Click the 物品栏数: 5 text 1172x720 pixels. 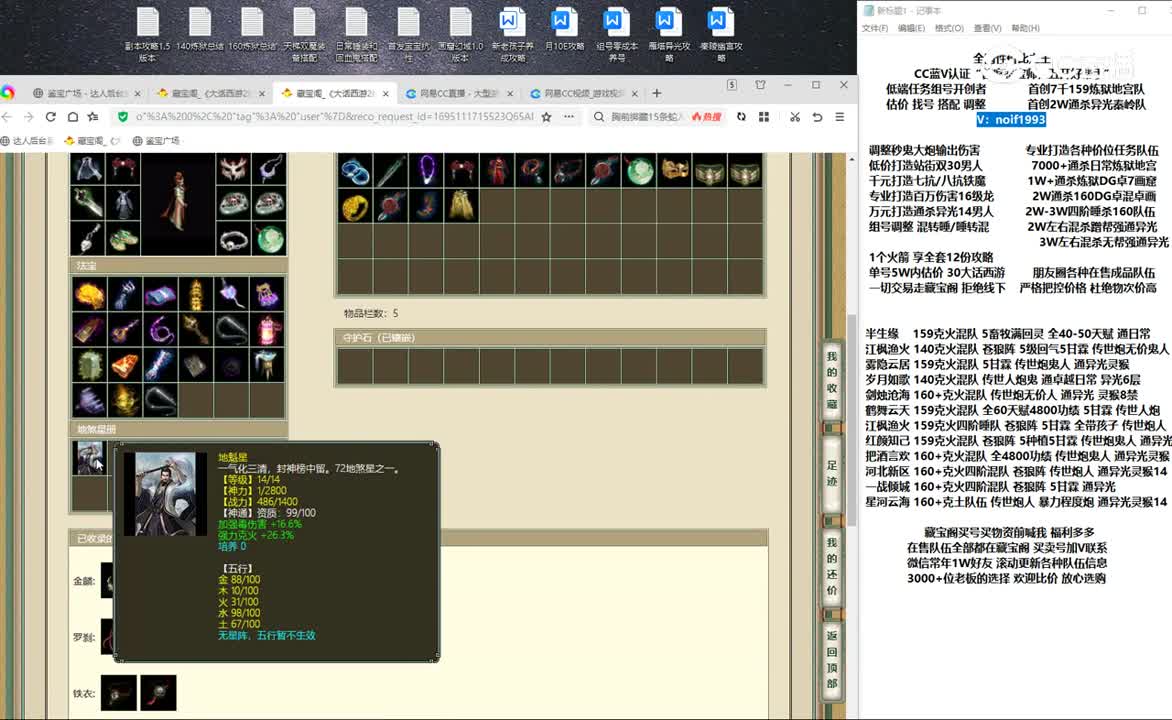click(371, 313)
